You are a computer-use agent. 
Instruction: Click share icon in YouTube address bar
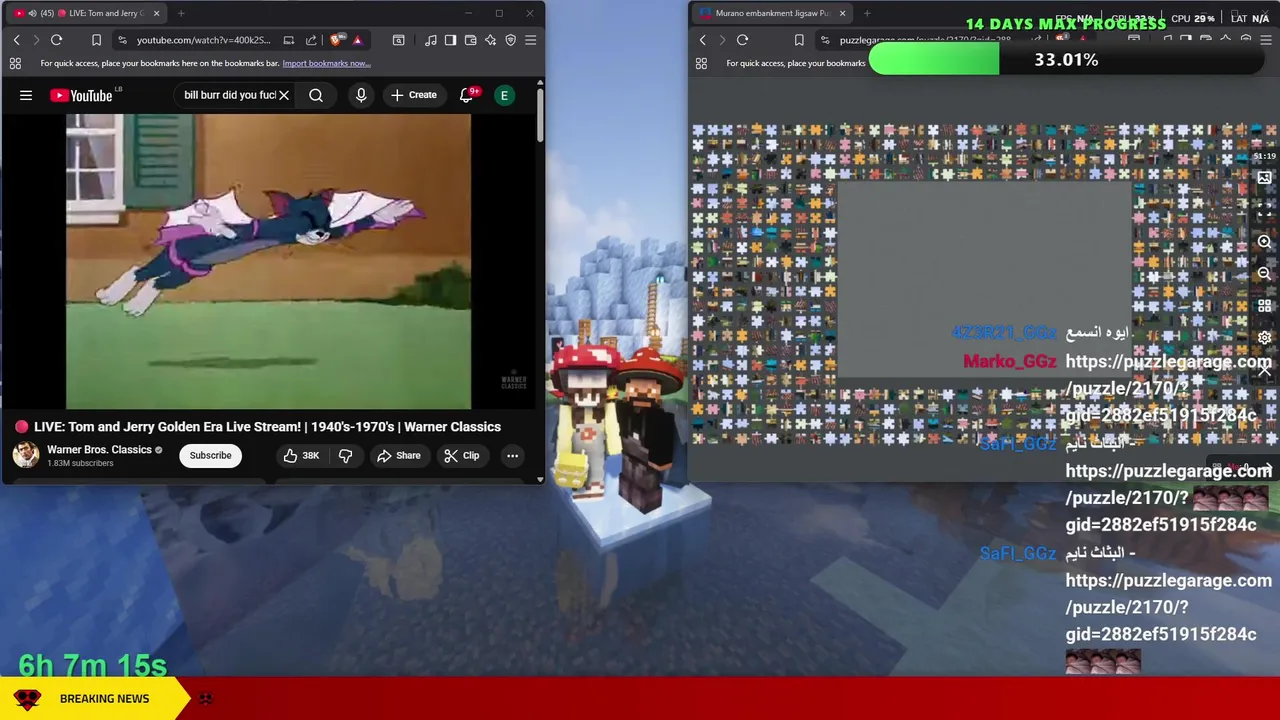[x=311, y=40]
